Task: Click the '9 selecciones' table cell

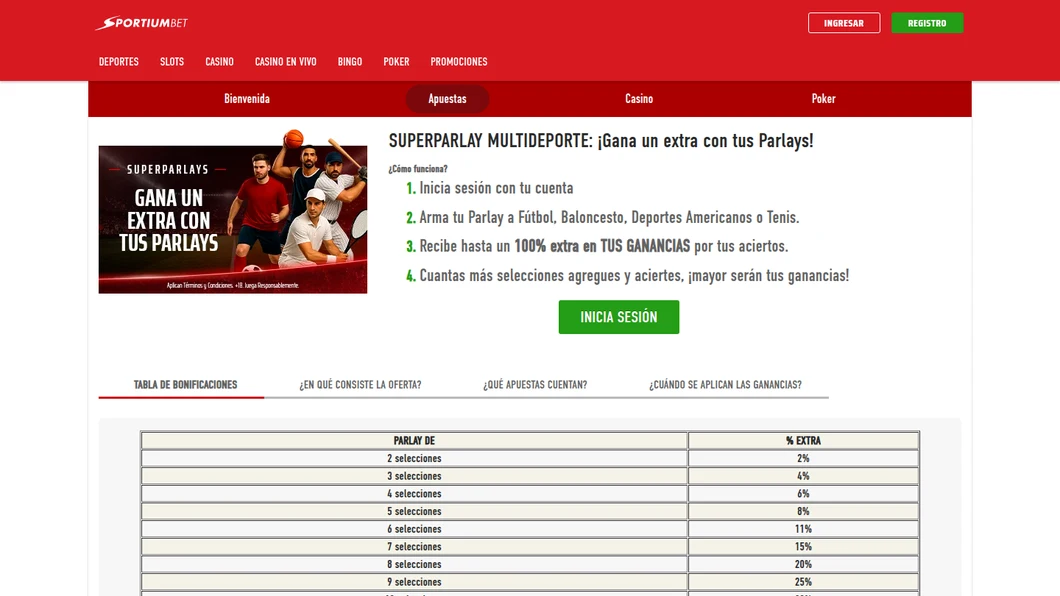Action: pos(414,581)
